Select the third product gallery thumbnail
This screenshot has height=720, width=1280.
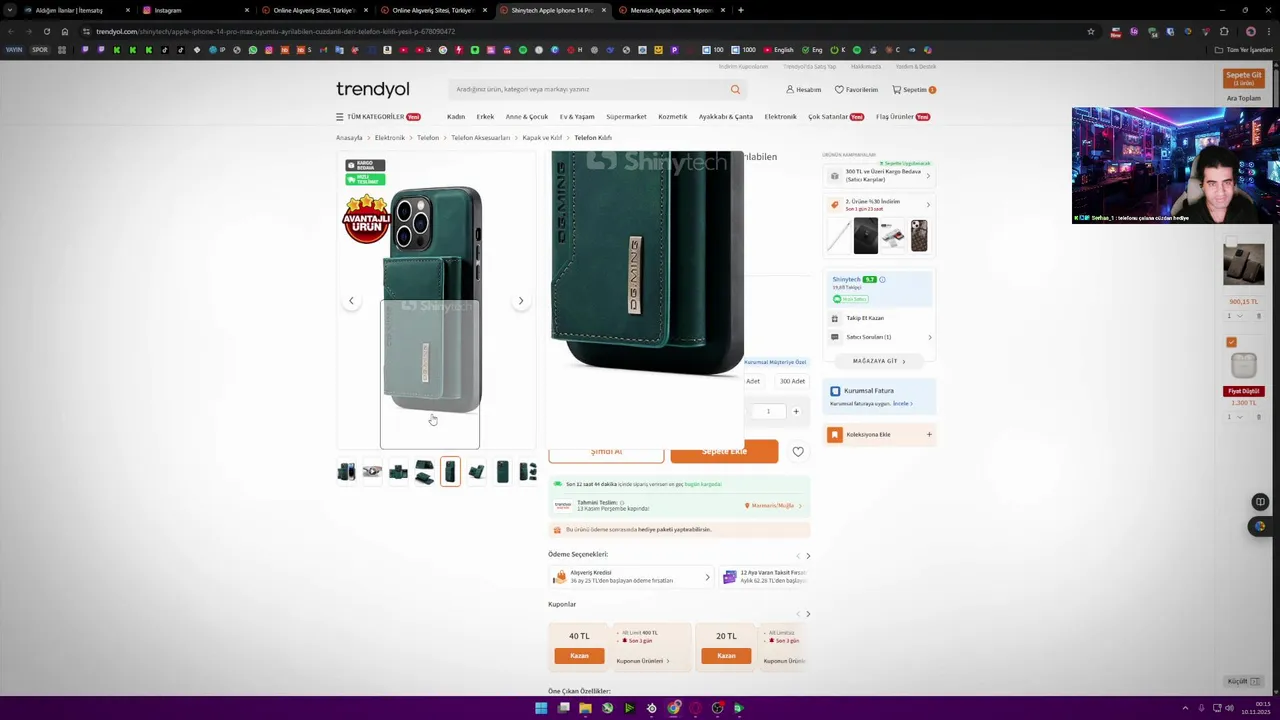398,471
